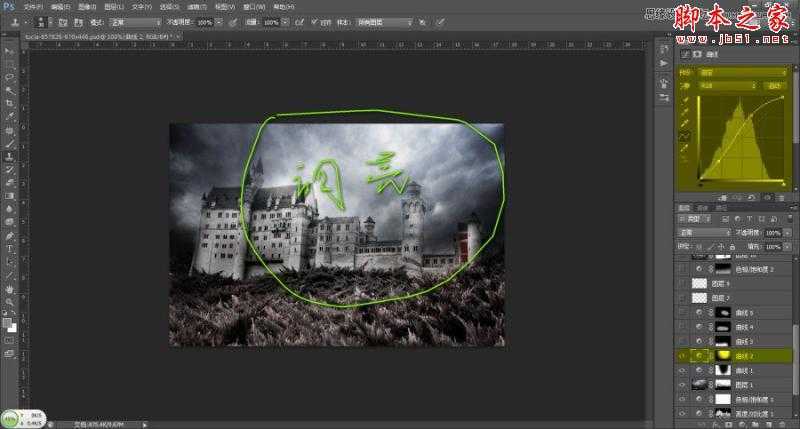This screenshot has width=800, height=429.
Task: Select the Brush tool
Action: [9, 143]
